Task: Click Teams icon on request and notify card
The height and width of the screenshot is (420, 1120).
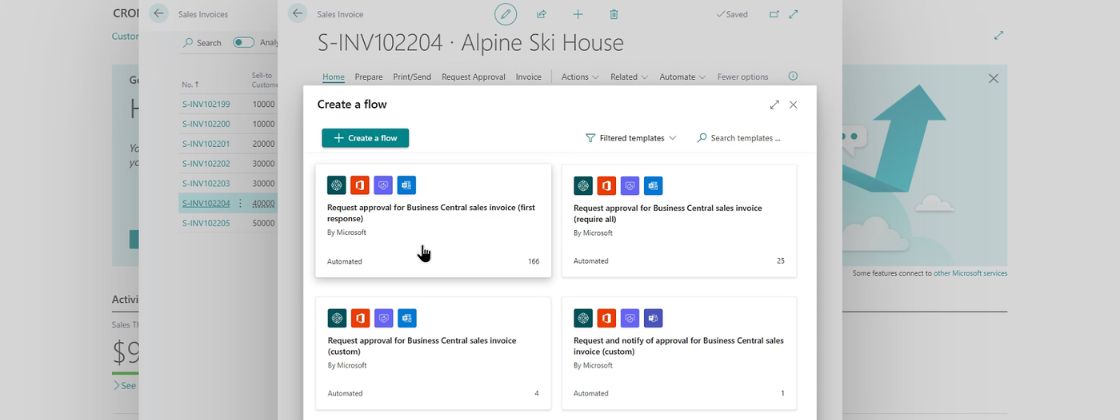Action: pos(653,318)
